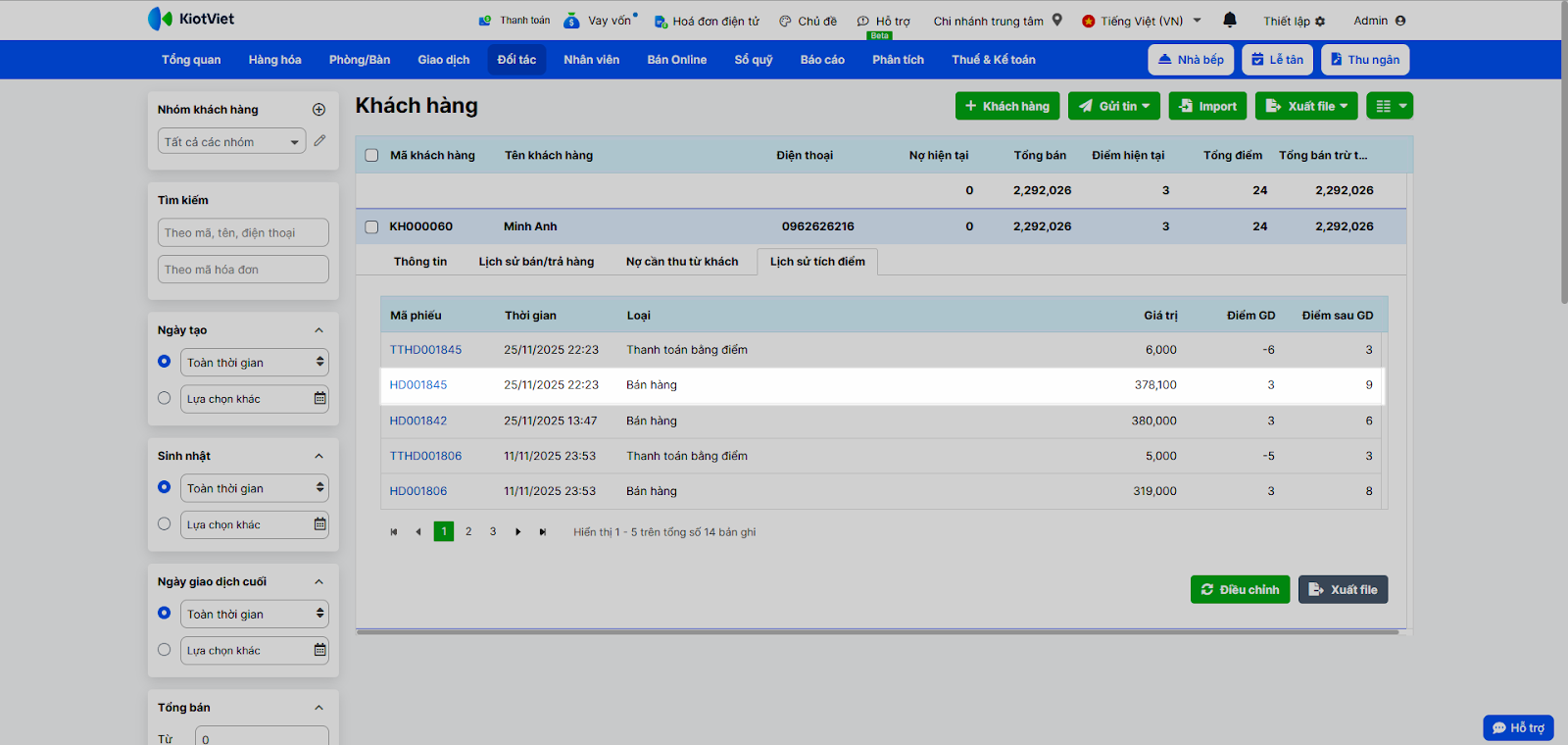The height and width of the screenshot is (745, 1568).
Task: Open the Tất cả các nhóm dropdown
Action: [231, 142]
